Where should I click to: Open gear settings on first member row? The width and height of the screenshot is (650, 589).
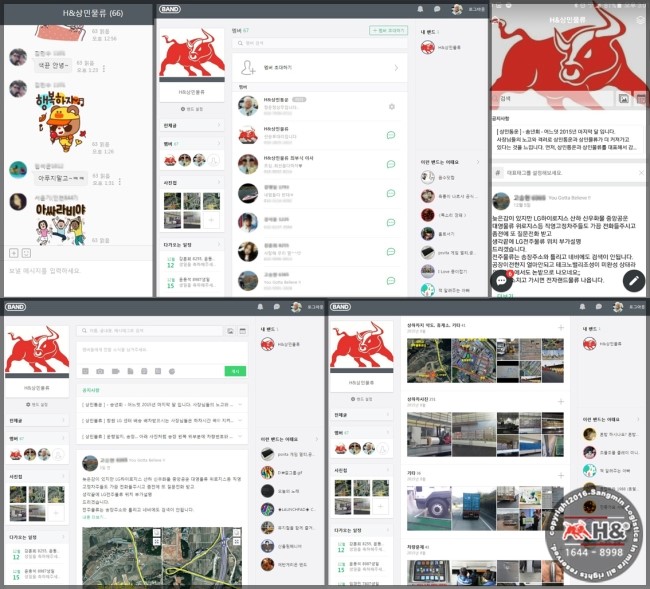tap(392, 107)
